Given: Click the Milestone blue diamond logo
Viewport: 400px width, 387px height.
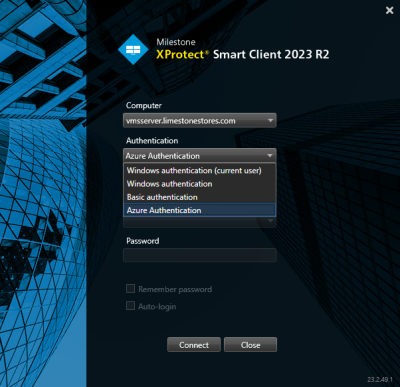Looking at the screenshot, I should click(133, 49).
